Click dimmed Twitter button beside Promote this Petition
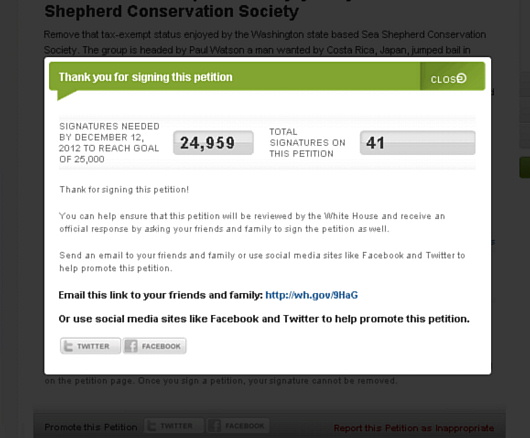Screen dimensions: 530x438 (x=174, y=426)
